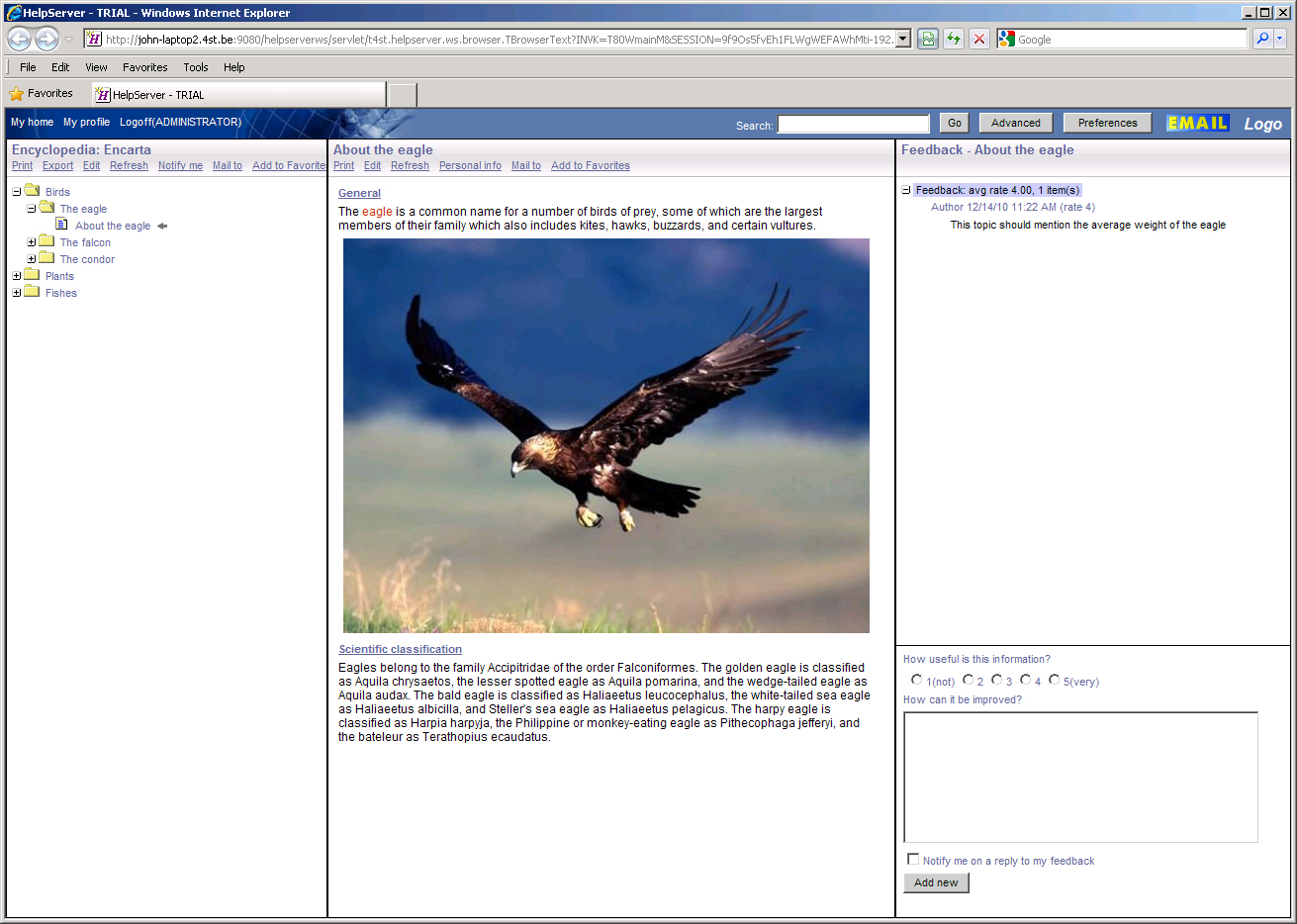Screen dimensions: 1297x924
Task: Select rating 1(not) radio button
Action: (916, 680)
